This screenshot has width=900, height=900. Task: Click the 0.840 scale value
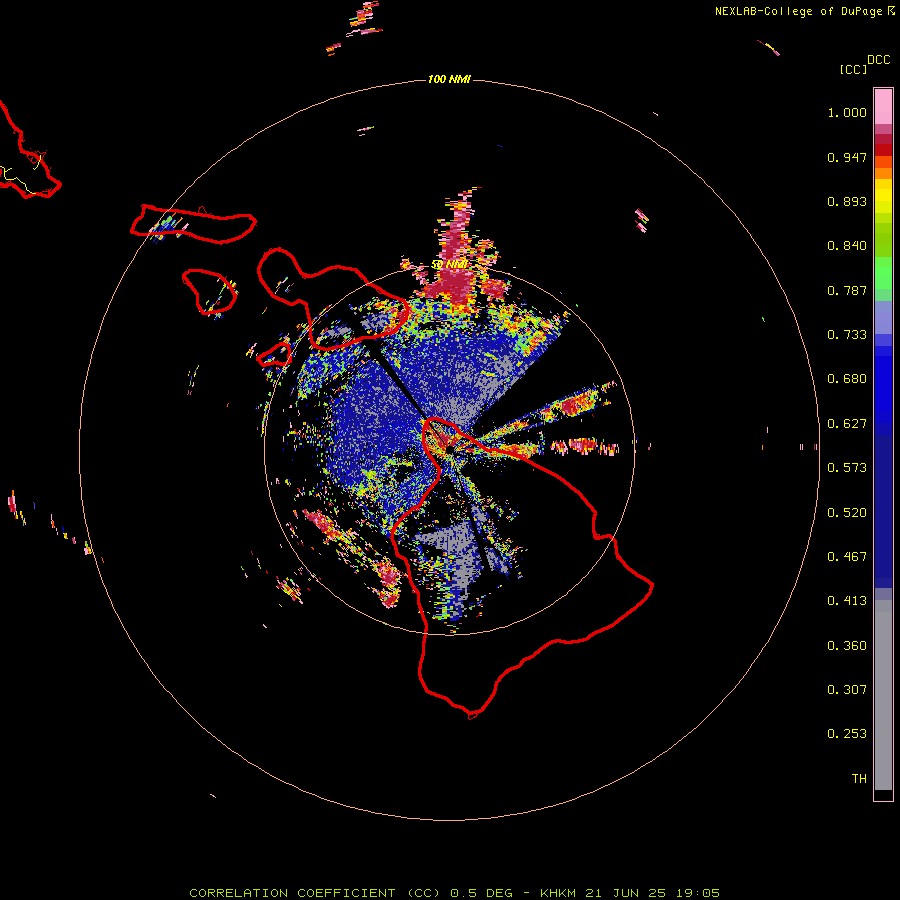847,246
